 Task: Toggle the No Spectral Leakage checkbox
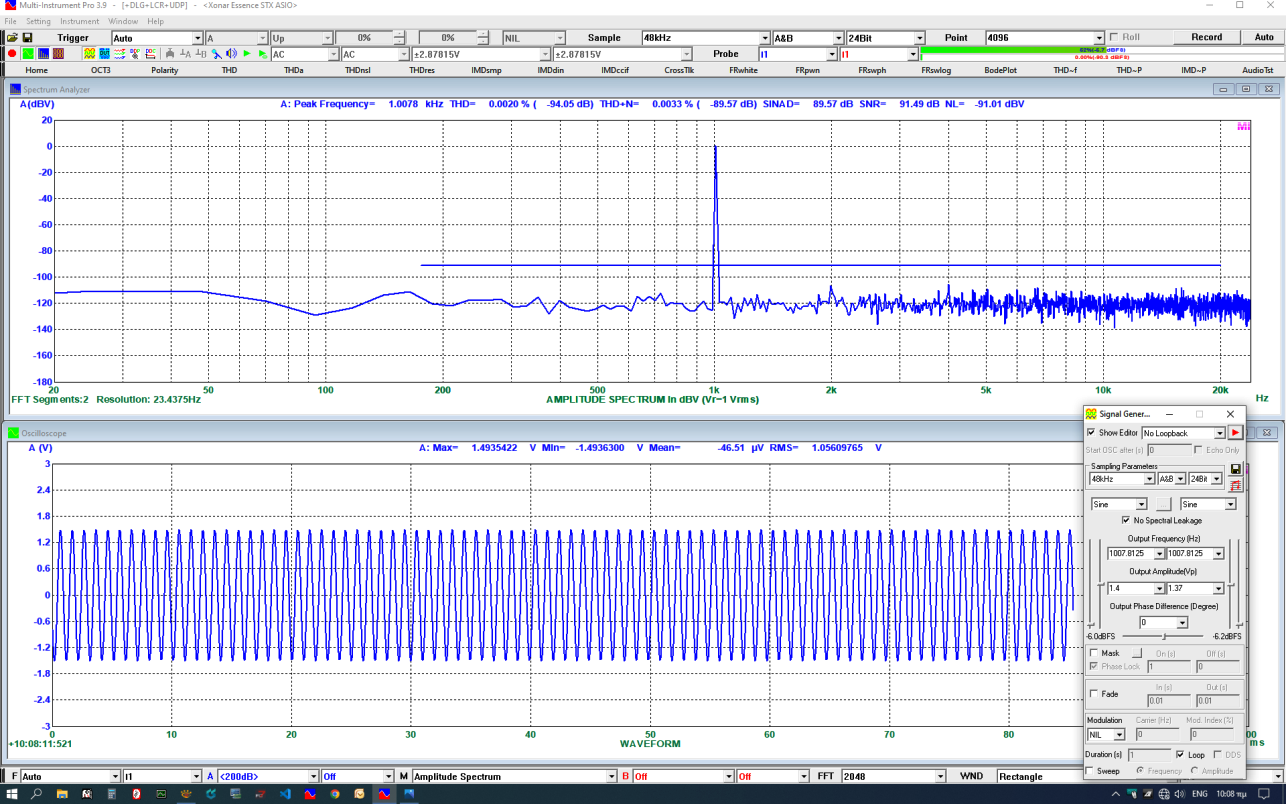pos(1126,521)
